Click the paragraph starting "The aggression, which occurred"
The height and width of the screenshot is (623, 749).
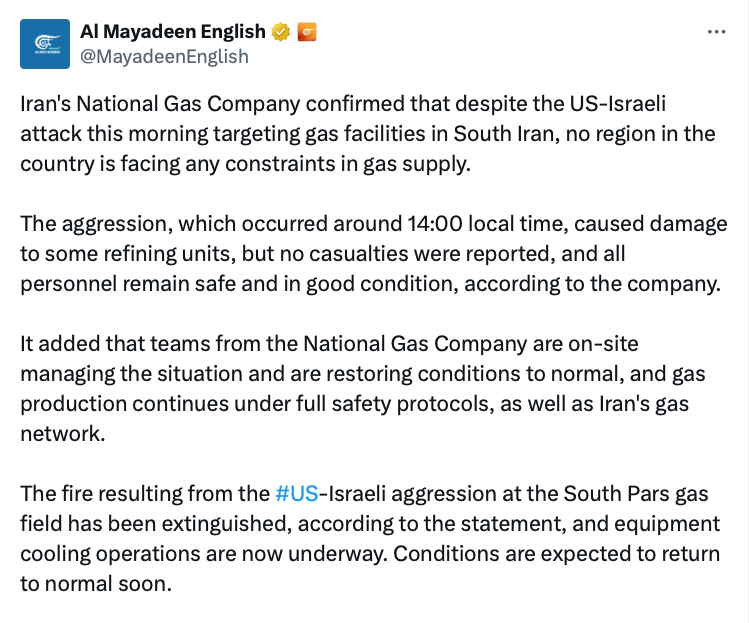click(x=370, y=256)
